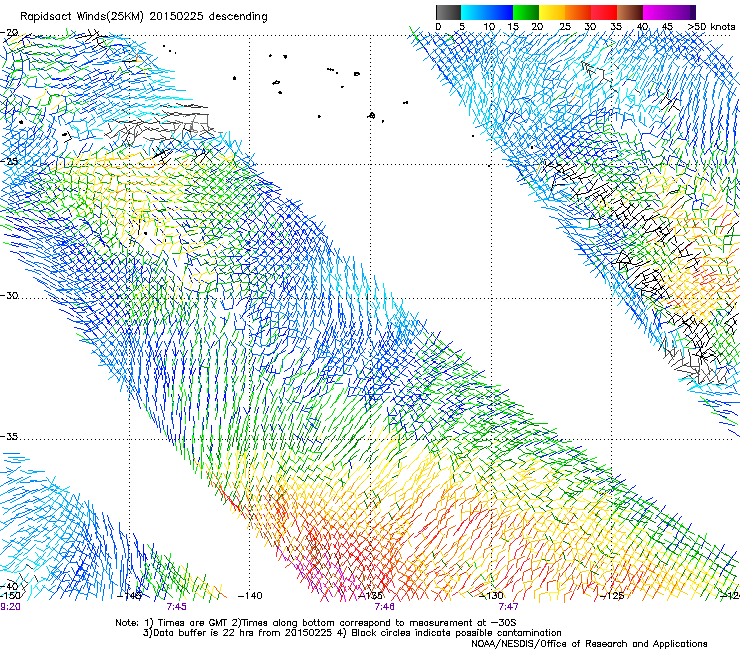Click the '-20' latitude axis label
The height and width of the screenshot is (650, 740).
tap(9, 33)
